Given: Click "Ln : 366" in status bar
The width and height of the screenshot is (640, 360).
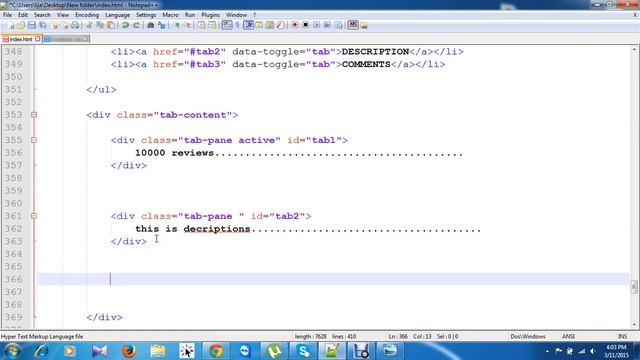Looking at the screenshot, I should 398,336.
